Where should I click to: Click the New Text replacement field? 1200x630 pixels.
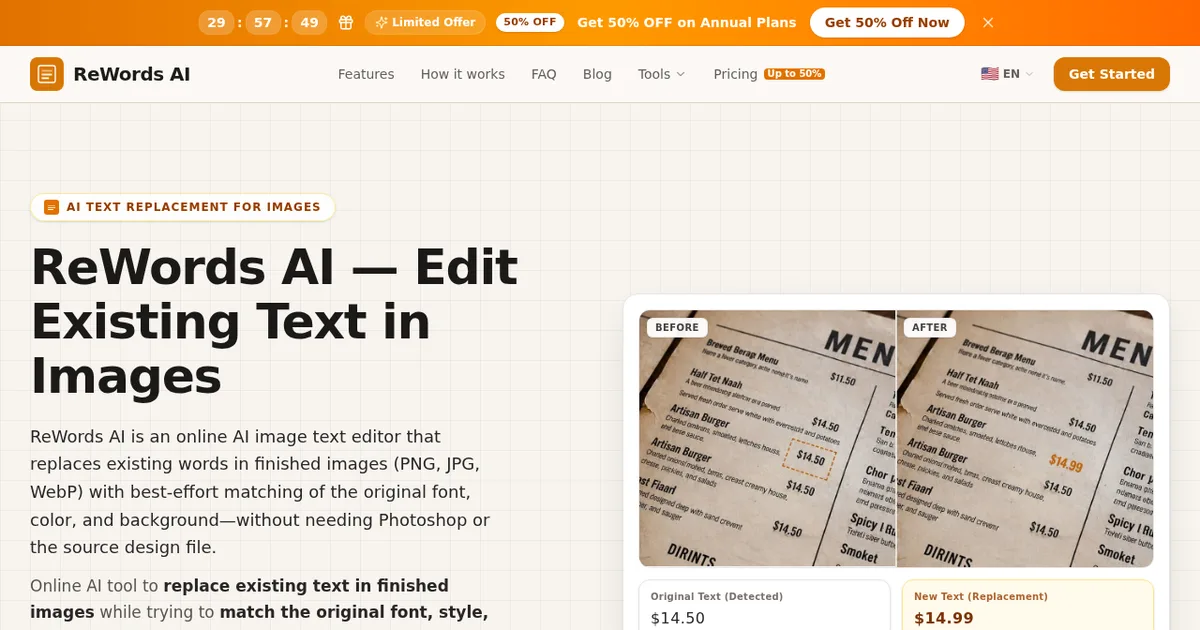pos(1027,606)
